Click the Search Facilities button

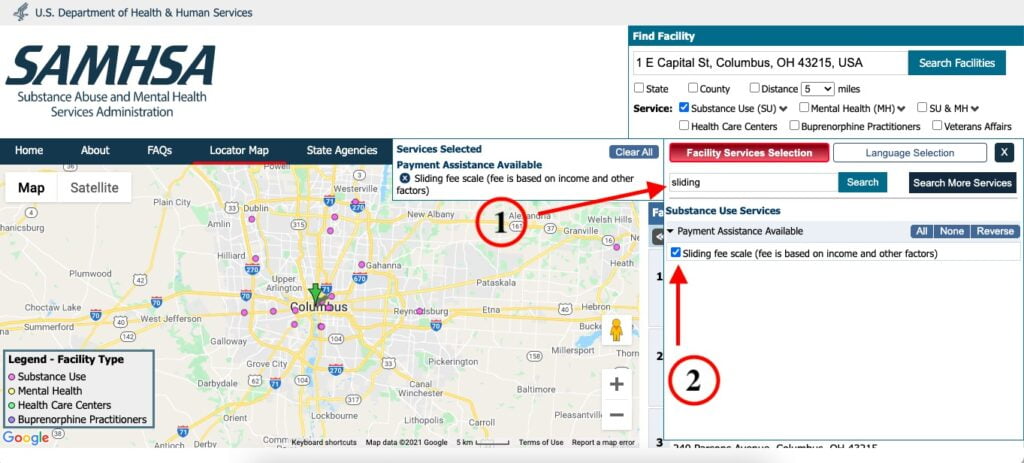pos(957,63)
